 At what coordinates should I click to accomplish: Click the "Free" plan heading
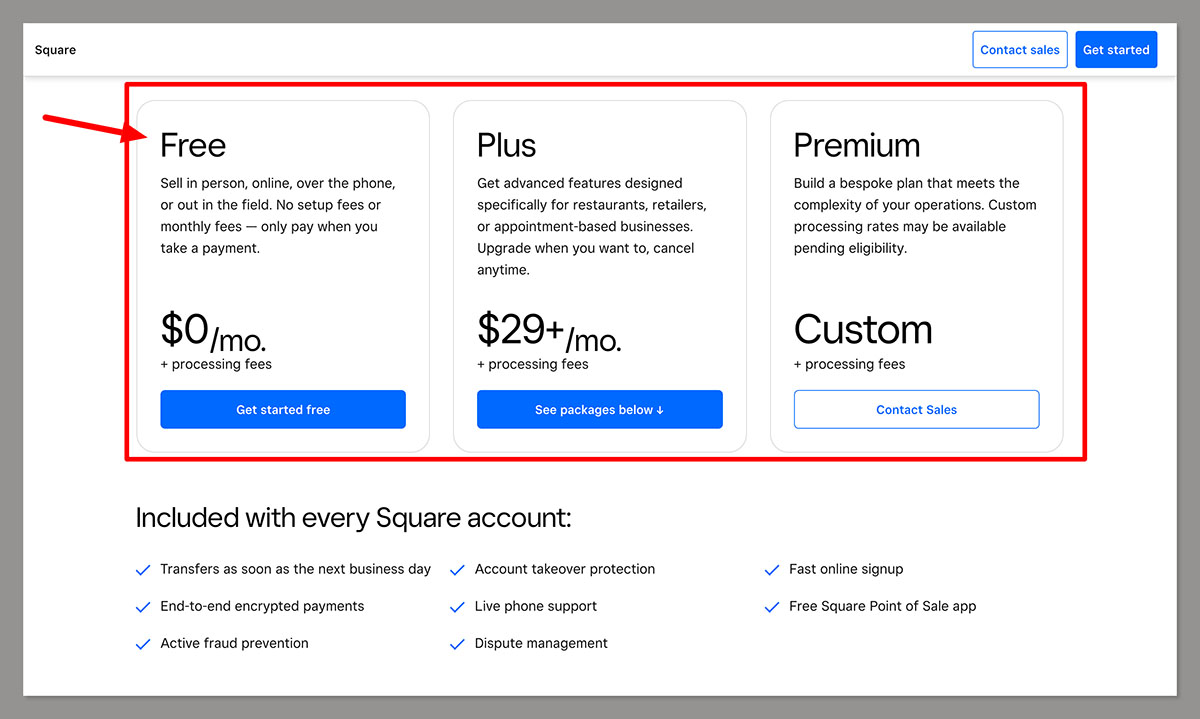coord(192,146)
